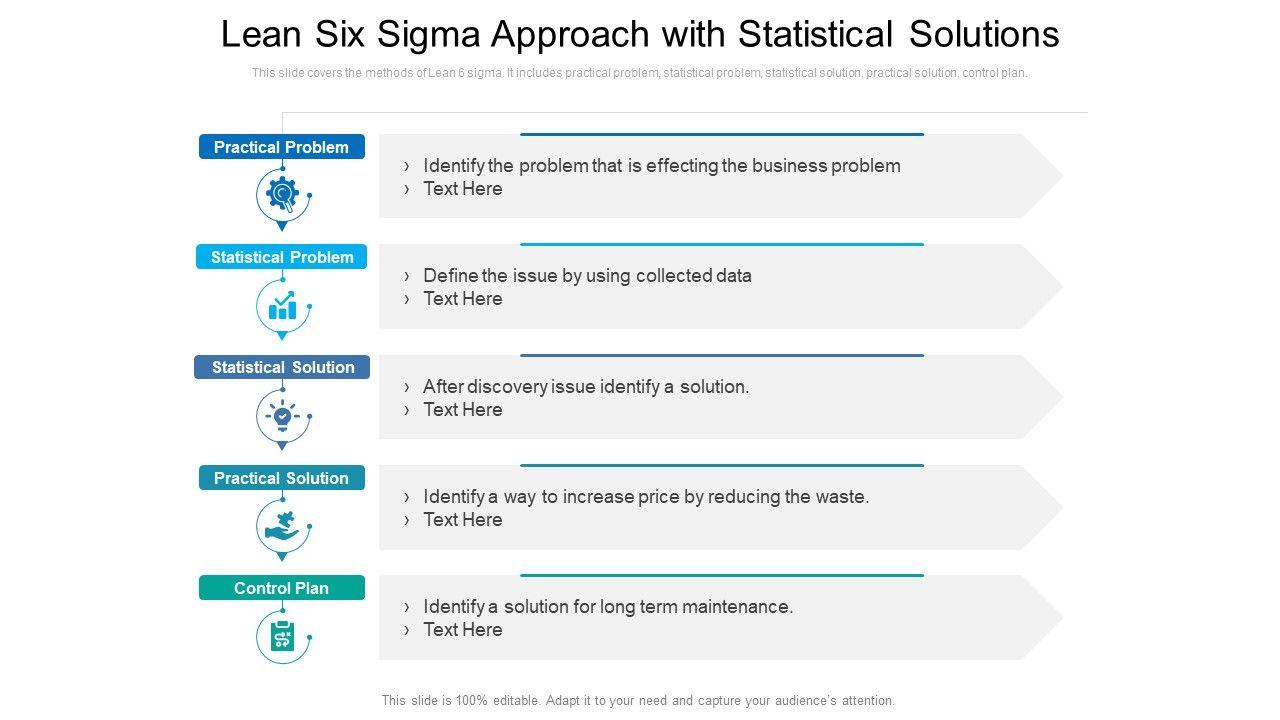Click the bar chart growth icon
Image resolution: width=1280 pixels, height=720 pixels.
(x=282, y=305)
